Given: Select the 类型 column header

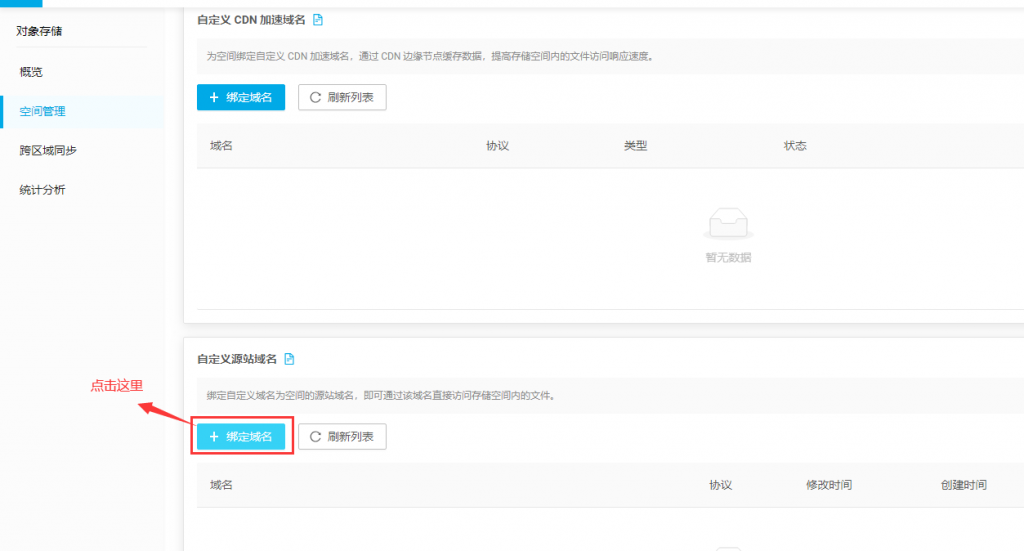Looking at the screenshot, I should [x=635, y=146].
